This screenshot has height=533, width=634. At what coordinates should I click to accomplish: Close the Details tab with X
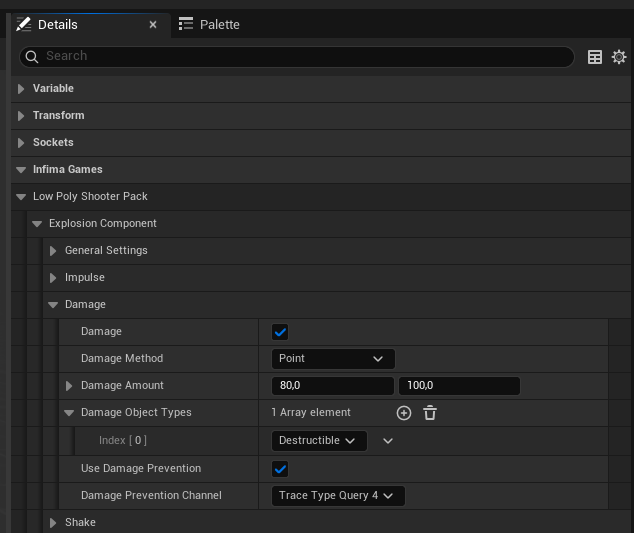(153, 25)
